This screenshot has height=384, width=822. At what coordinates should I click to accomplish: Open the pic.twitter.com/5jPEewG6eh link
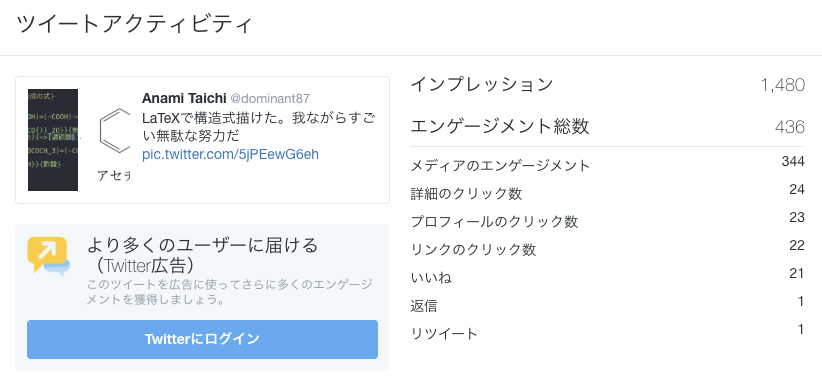230,154
